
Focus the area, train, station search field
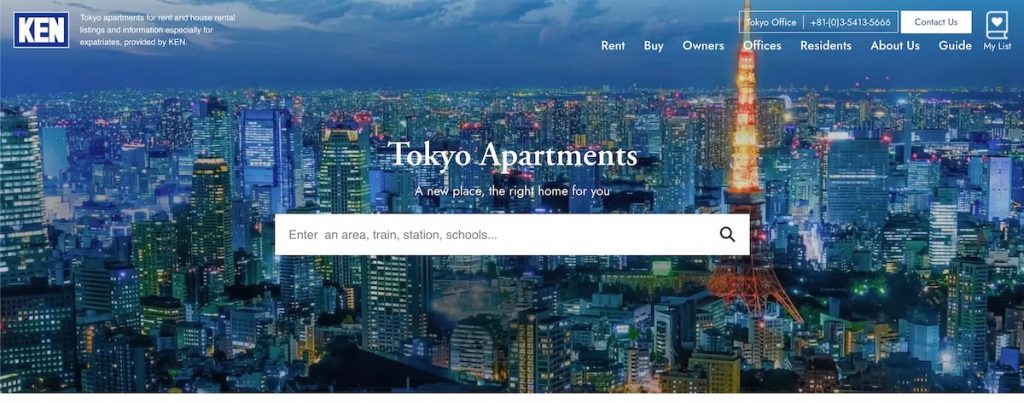[496, 234]
